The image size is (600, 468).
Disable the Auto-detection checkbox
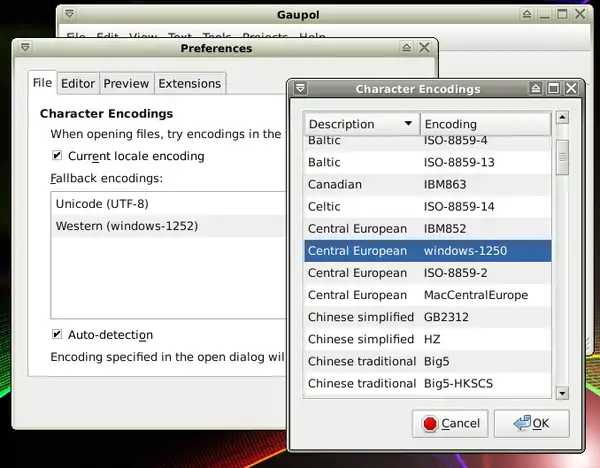pos(57,335)
